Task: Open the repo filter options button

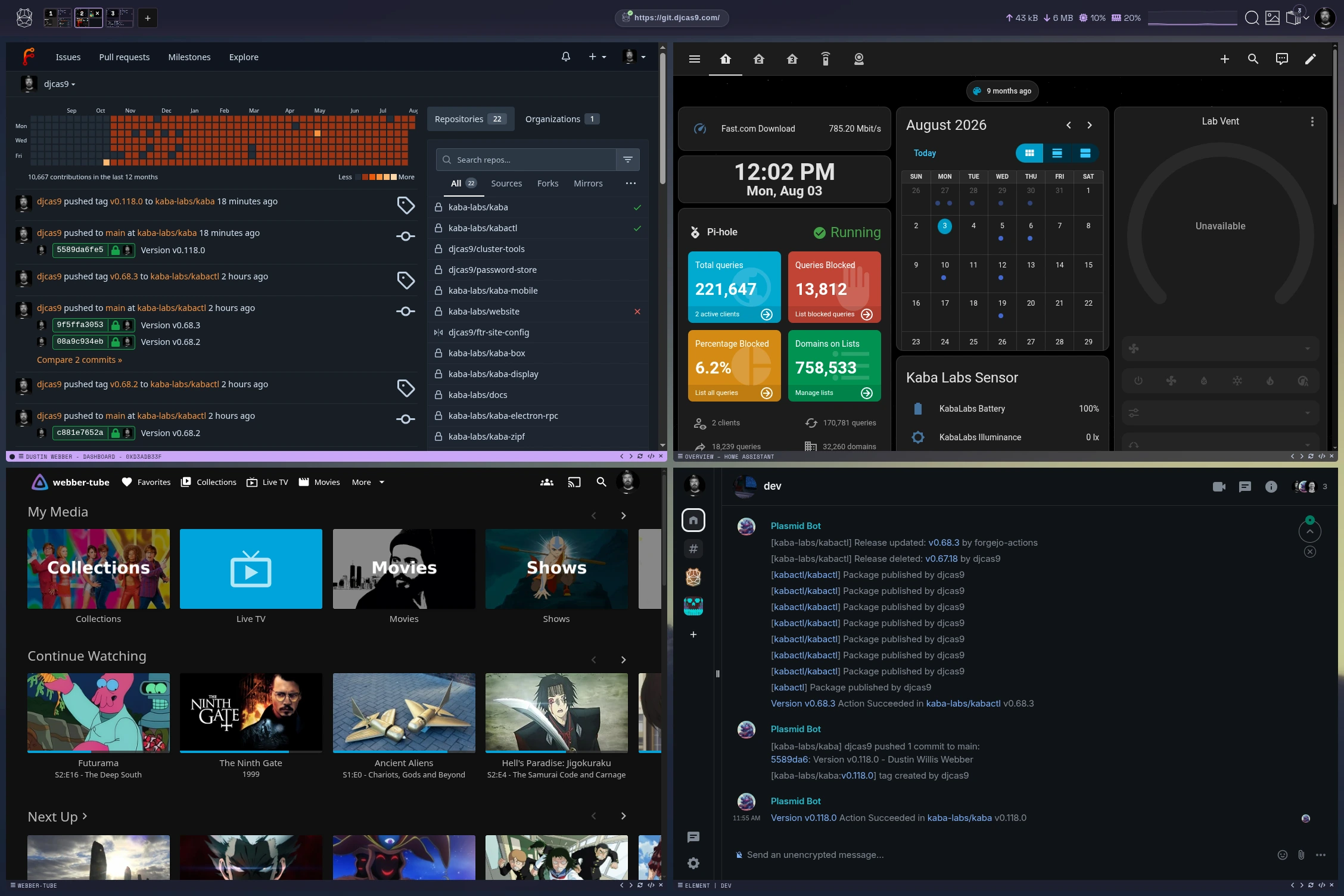Action: tap(627, 160)
